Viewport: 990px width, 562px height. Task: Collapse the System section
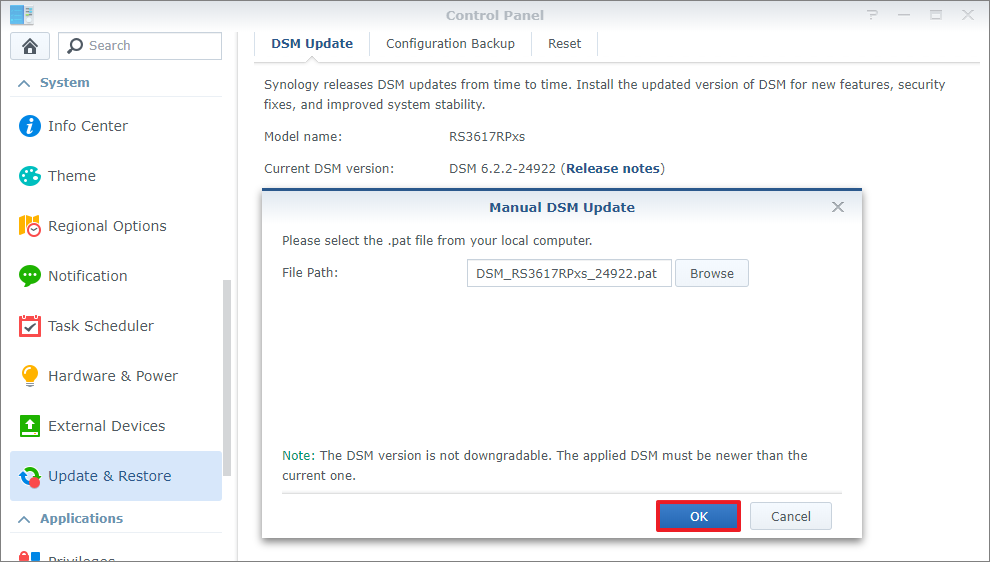pos(24,83)
